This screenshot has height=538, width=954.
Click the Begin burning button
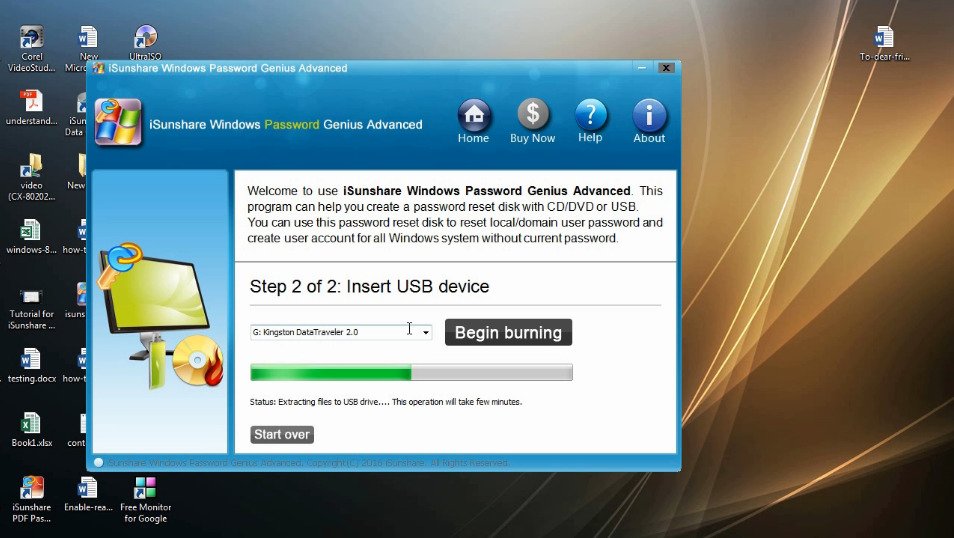[508, 332]
